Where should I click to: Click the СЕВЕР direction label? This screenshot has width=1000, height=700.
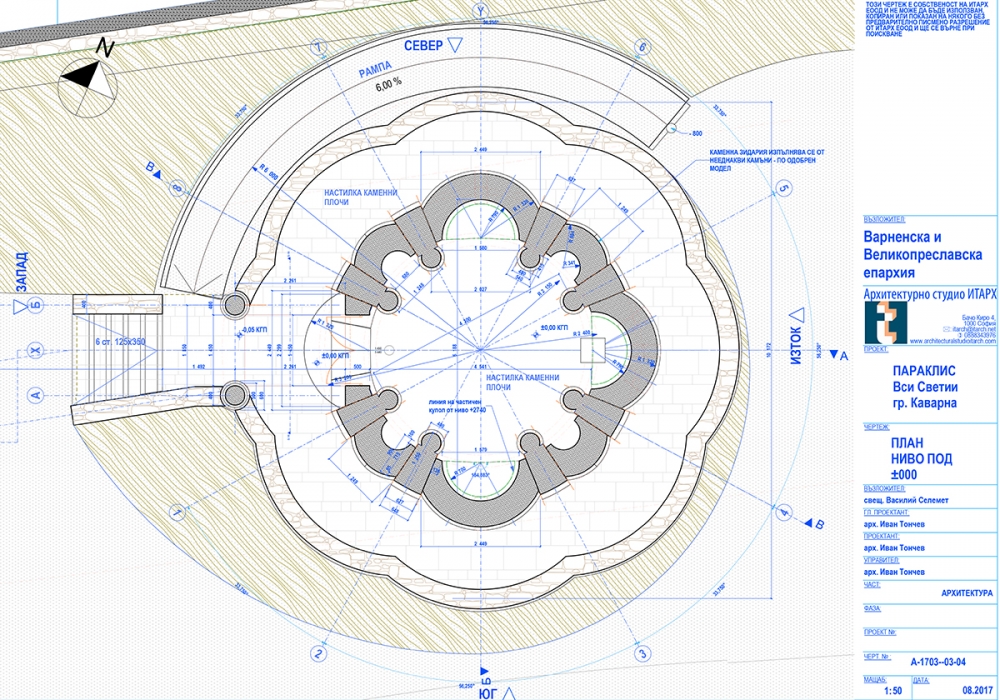pyautogui.click(x=423, y=45)
